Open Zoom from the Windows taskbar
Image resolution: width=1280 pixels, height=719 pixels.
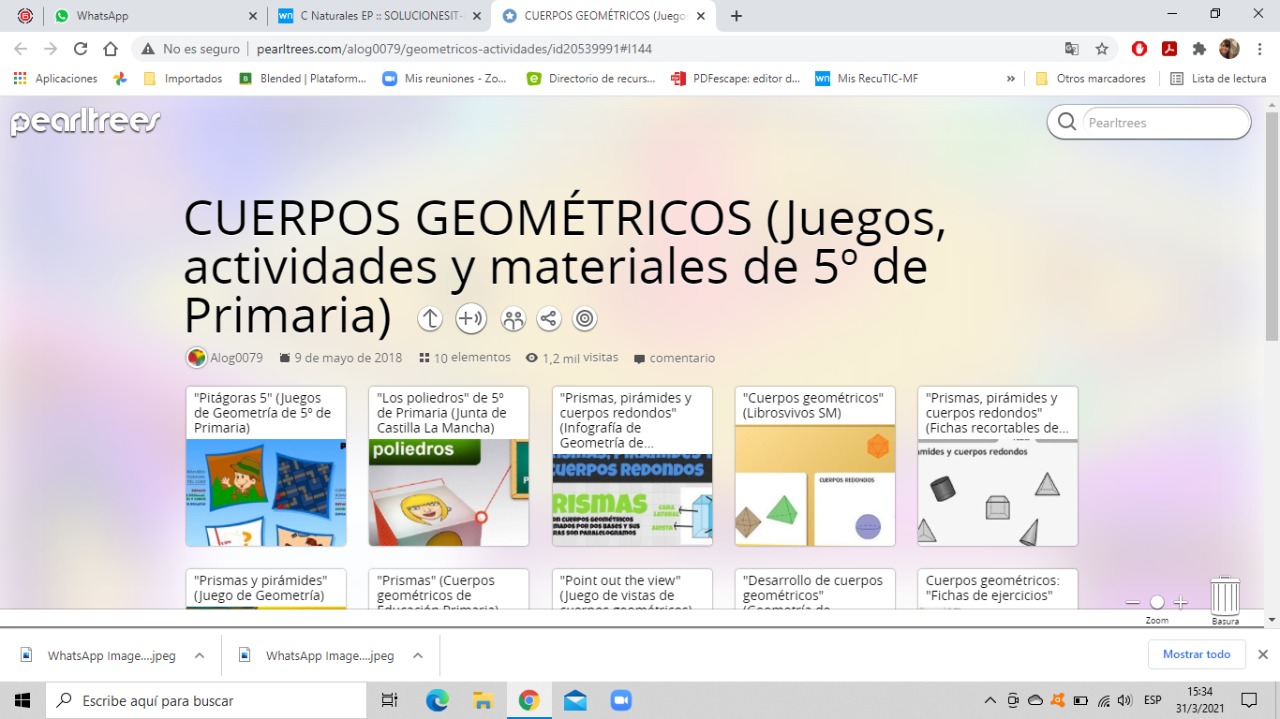coord(621,700)
